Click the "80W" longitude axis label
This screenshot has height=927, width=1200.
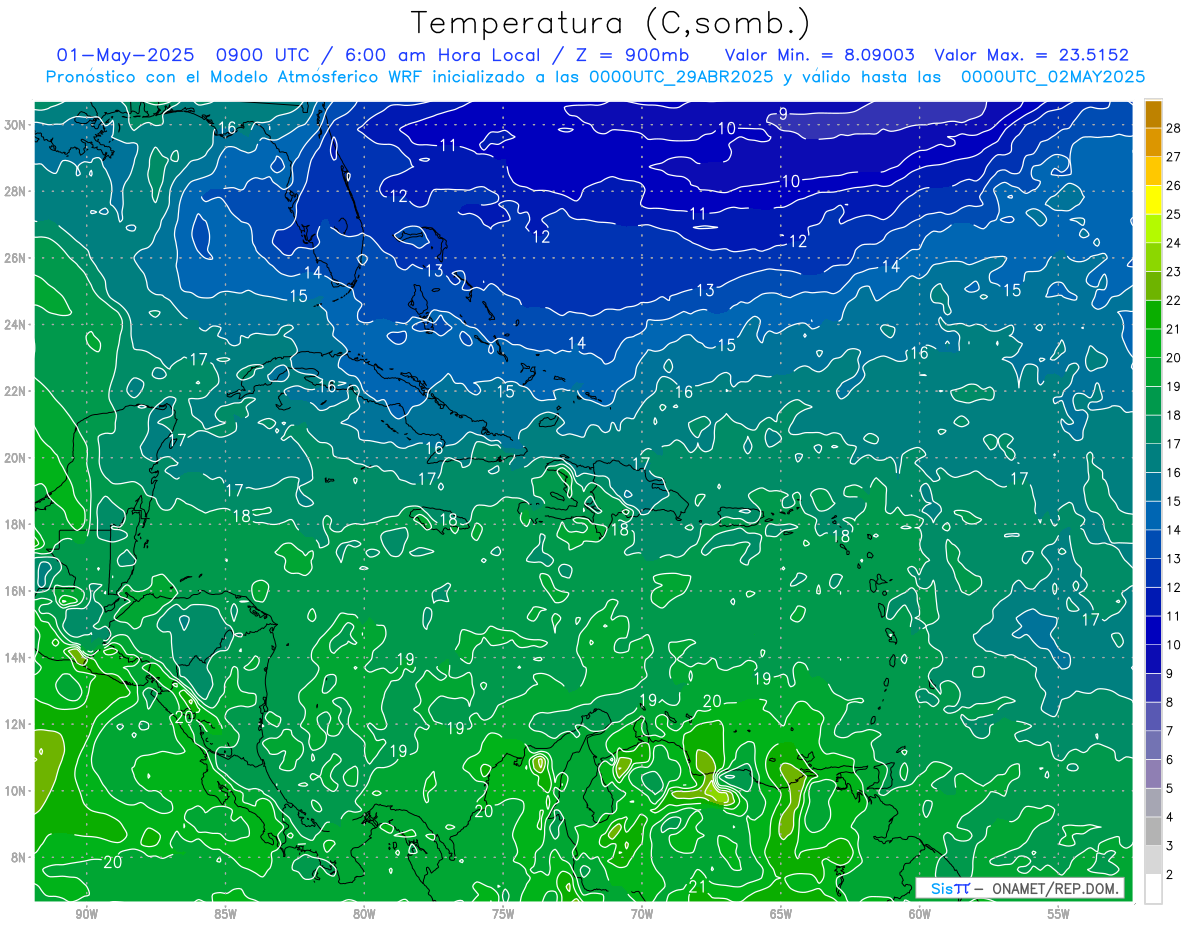pyautogui.click(x=364, y=914)
